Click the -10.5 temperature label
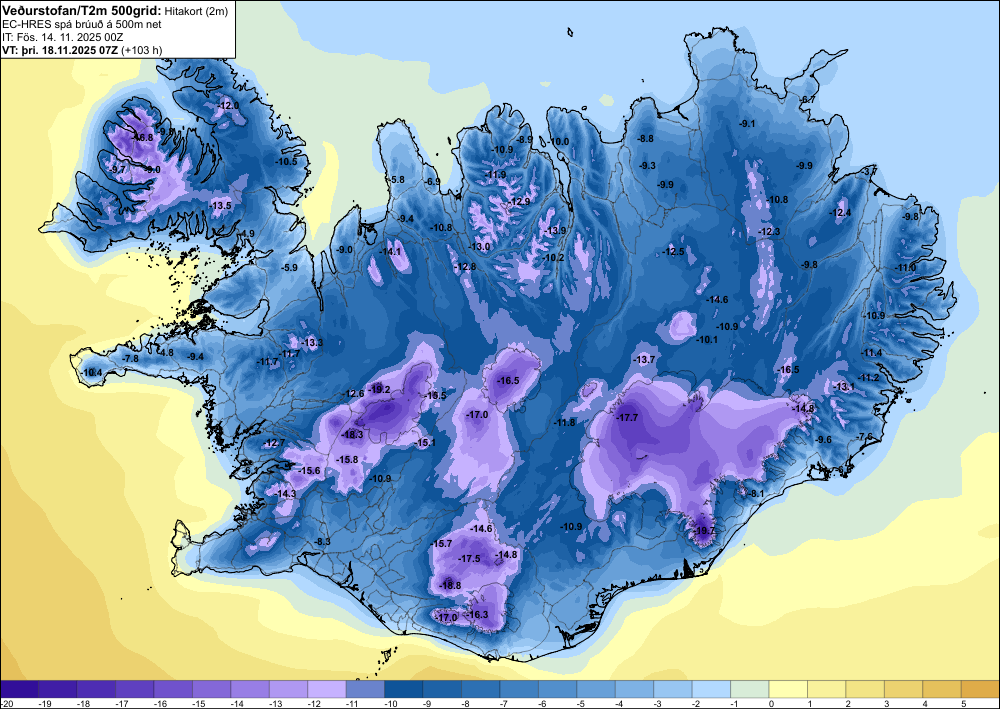Screen dimensions: 1000x709 286,161
